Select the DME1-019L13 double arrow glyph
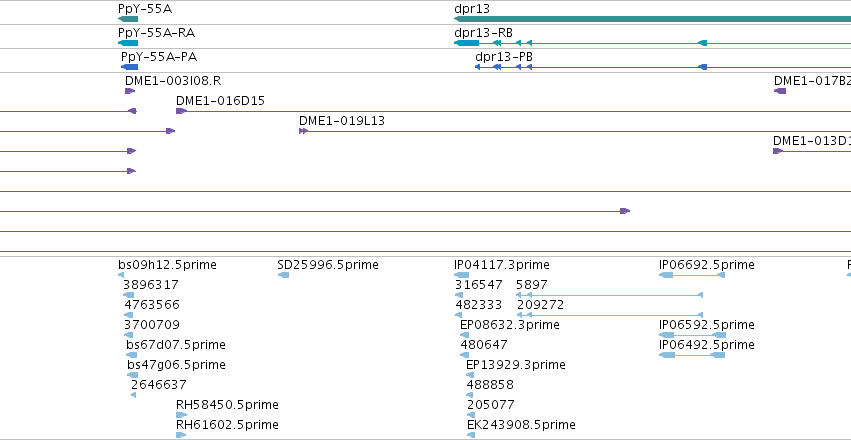Image resolution: width=851 pixels, height=440 pixels. point(303,131)
